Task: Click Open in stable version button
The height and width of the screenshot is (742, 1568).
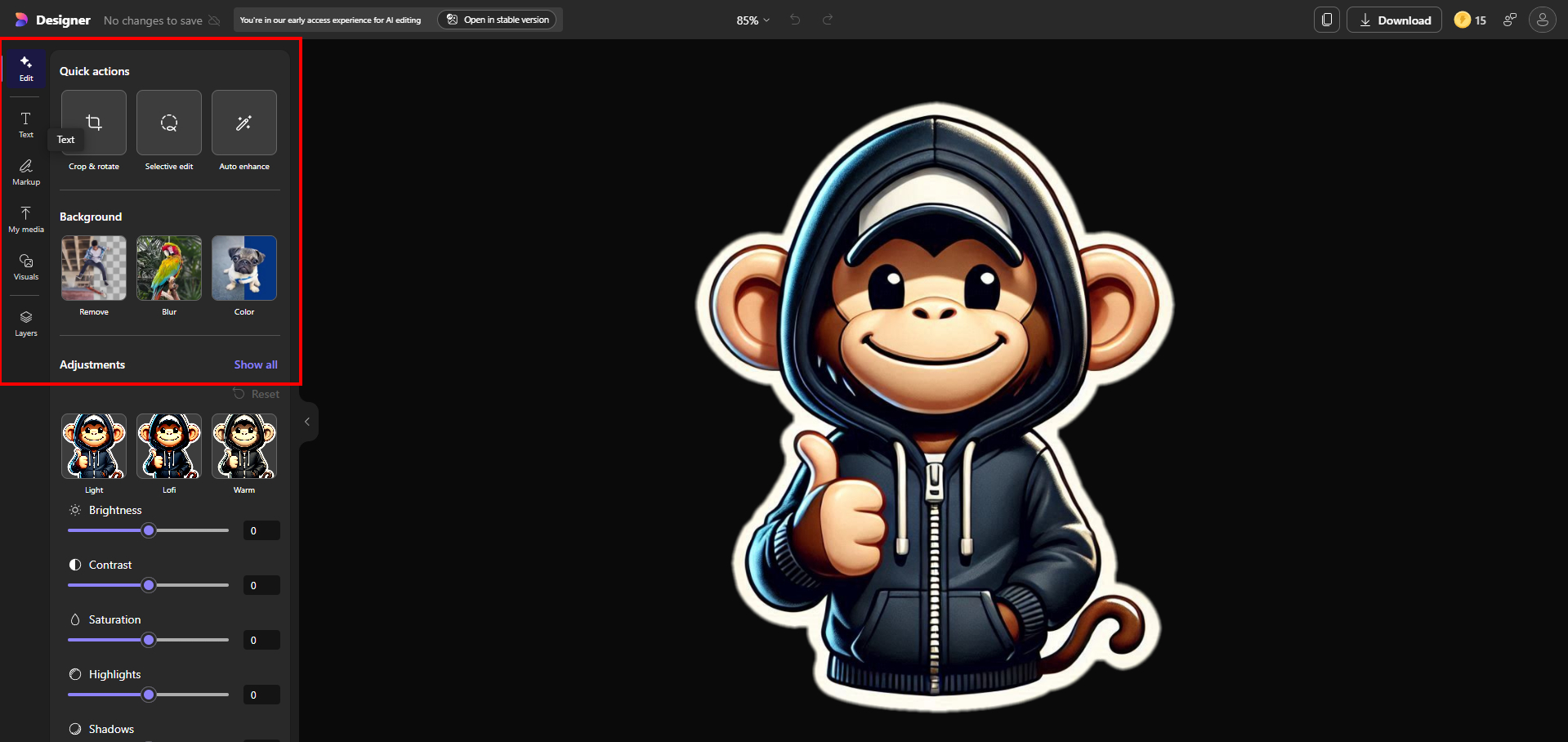Action: [497, 20]
